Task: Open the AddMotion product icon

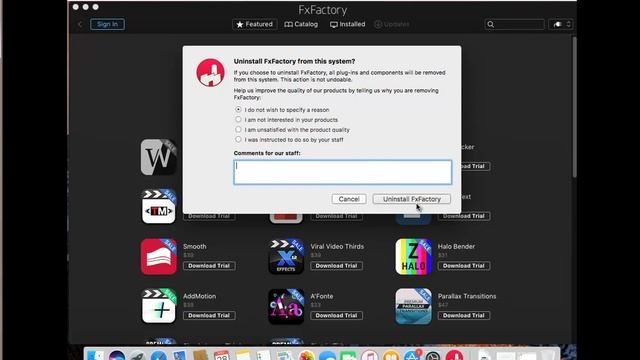Action: pyautogui.click(x=159, y=306)
